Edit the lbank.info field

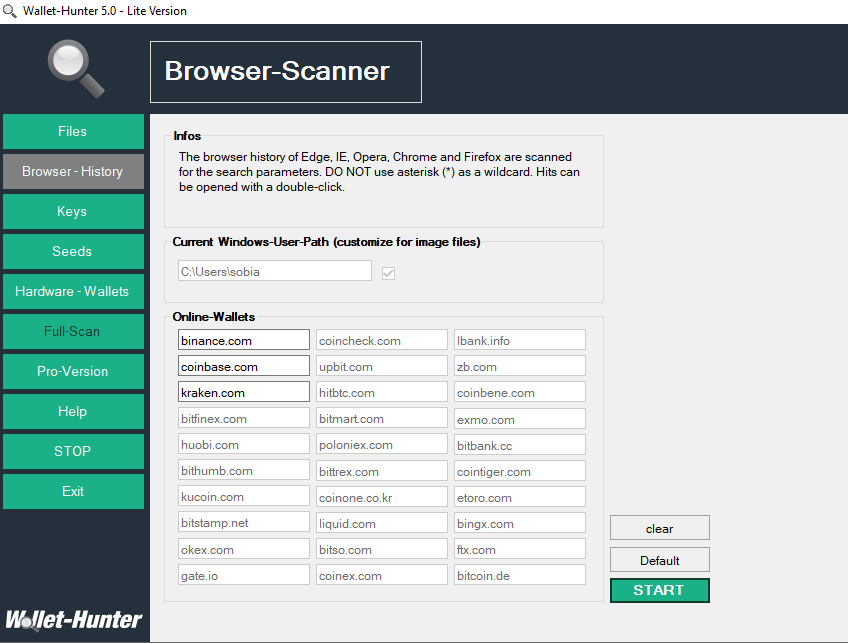[x=520, y=340]
